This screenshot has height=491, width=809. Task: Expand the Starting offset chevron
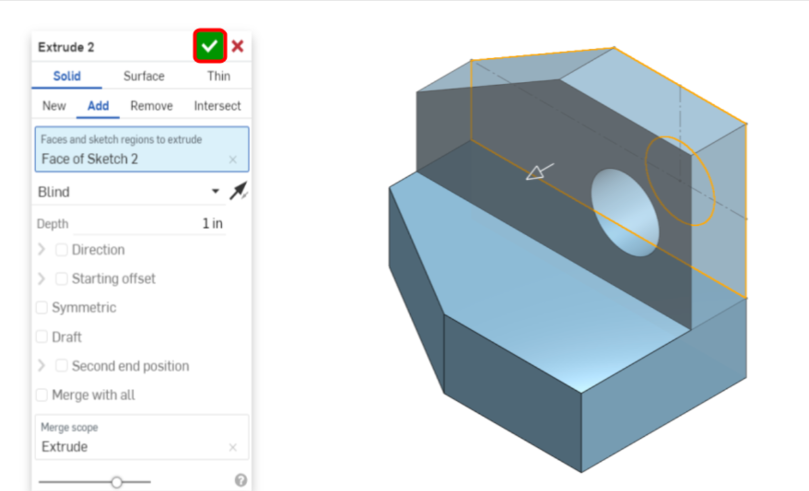pos(42,279)
